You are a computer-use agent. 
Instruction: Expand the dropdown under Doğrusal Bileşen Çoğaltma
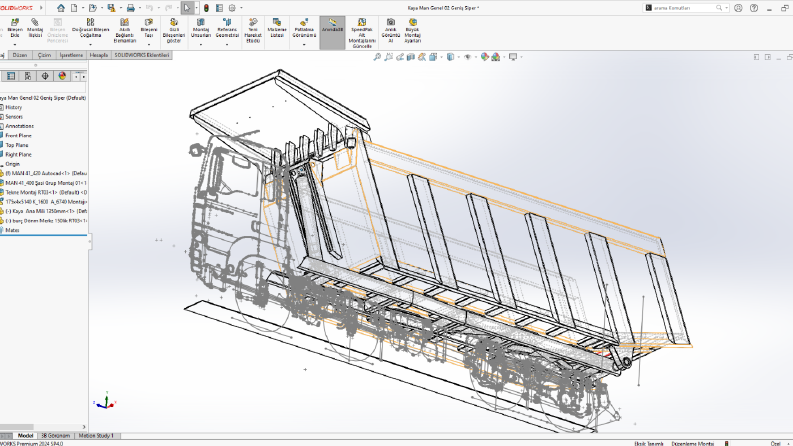coord(91,45)
